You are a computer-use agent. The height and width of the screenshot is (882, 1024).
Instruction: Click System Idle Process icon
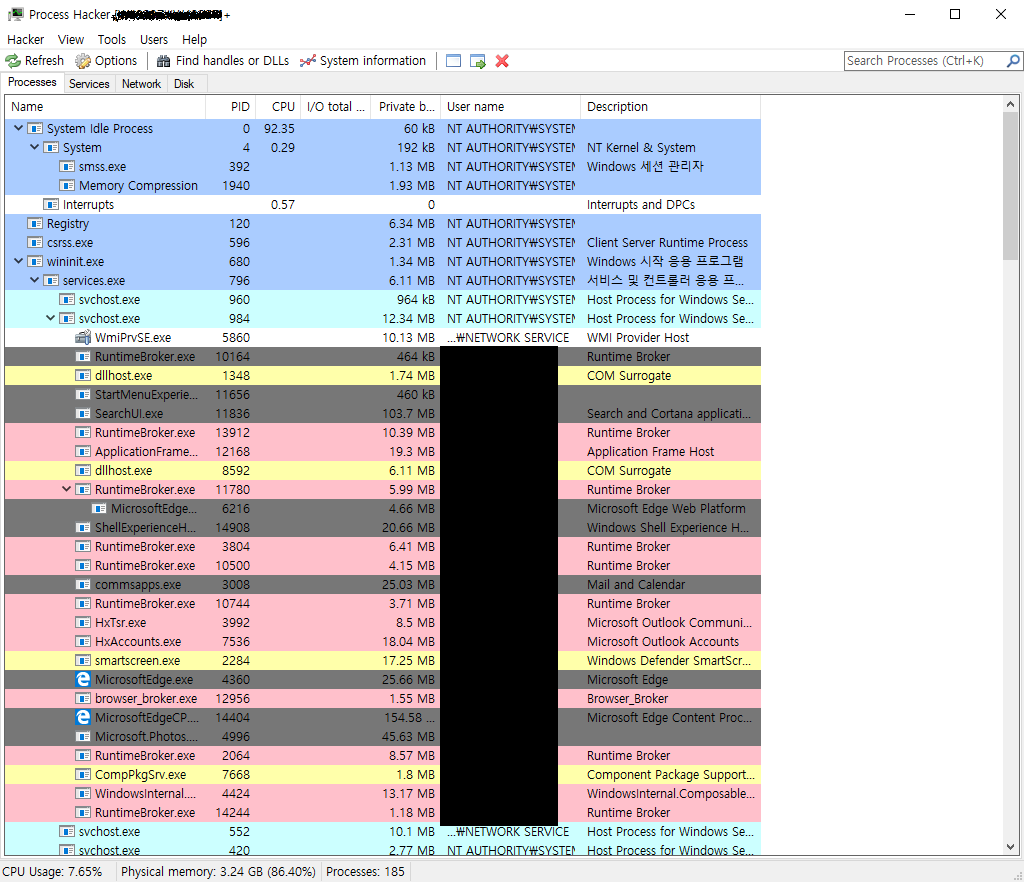point(35,129)
